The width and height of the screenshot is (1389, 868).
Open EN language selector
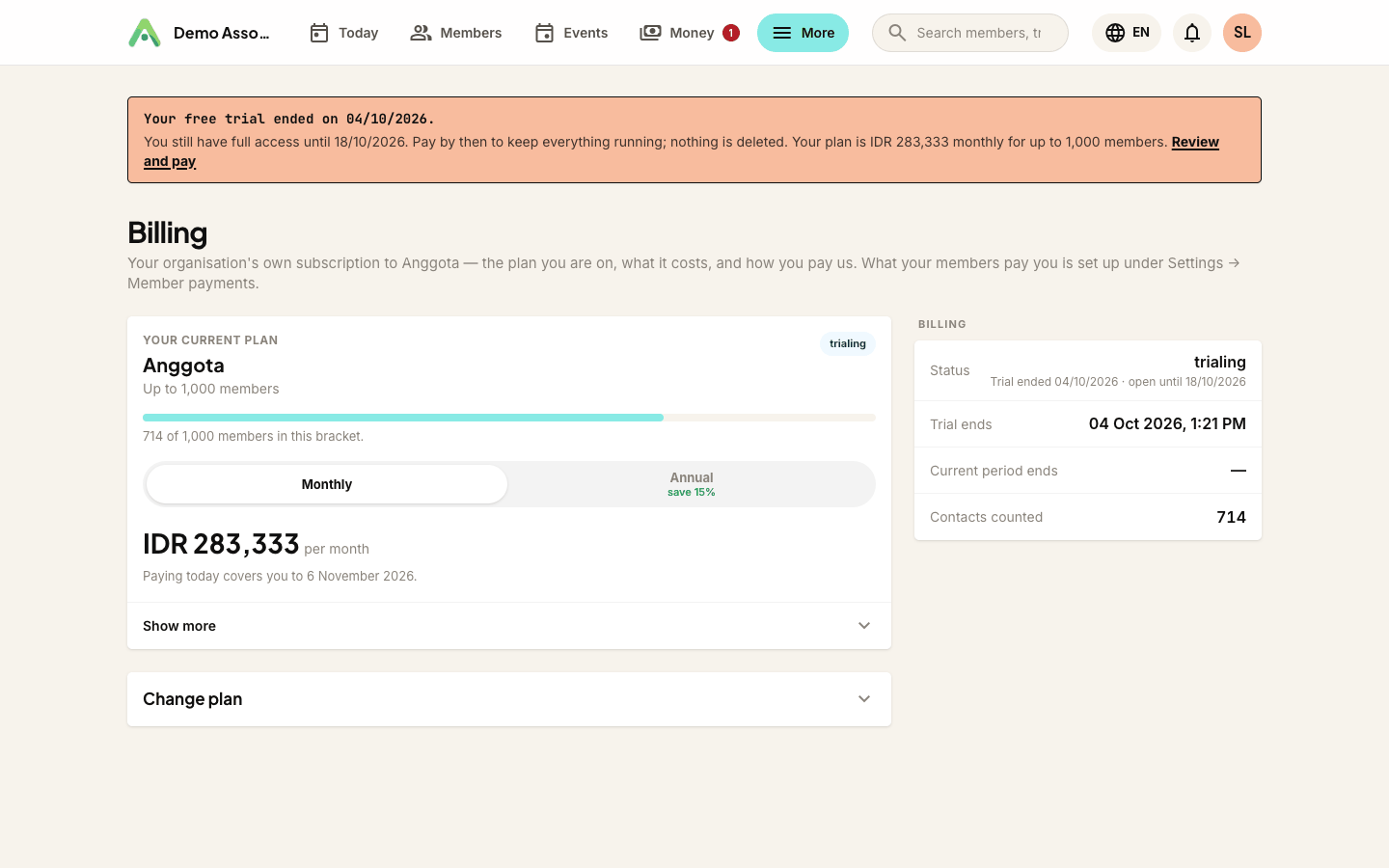pos(1127,33)
